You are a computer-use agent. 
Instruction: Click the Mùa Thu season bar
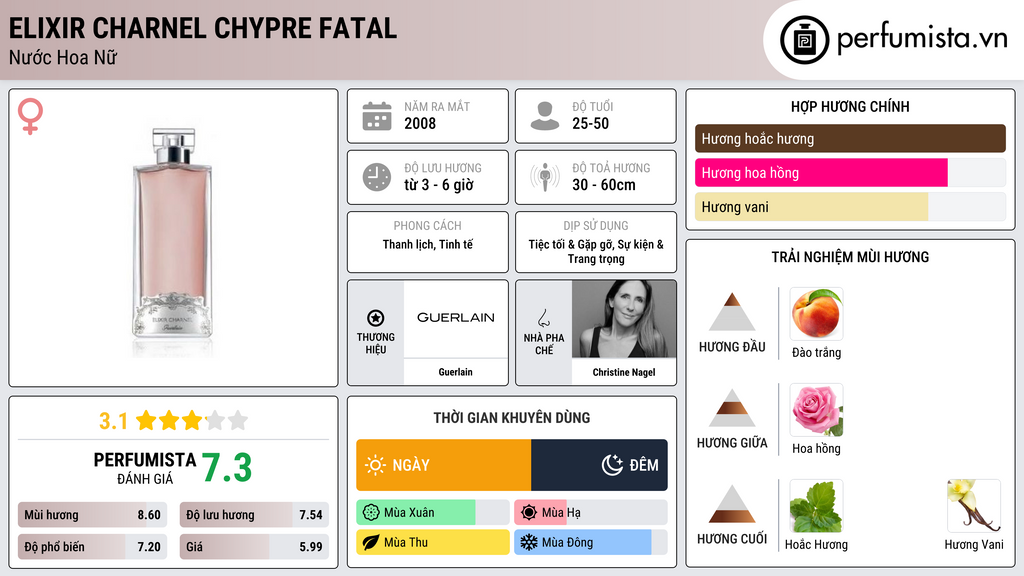432,542
